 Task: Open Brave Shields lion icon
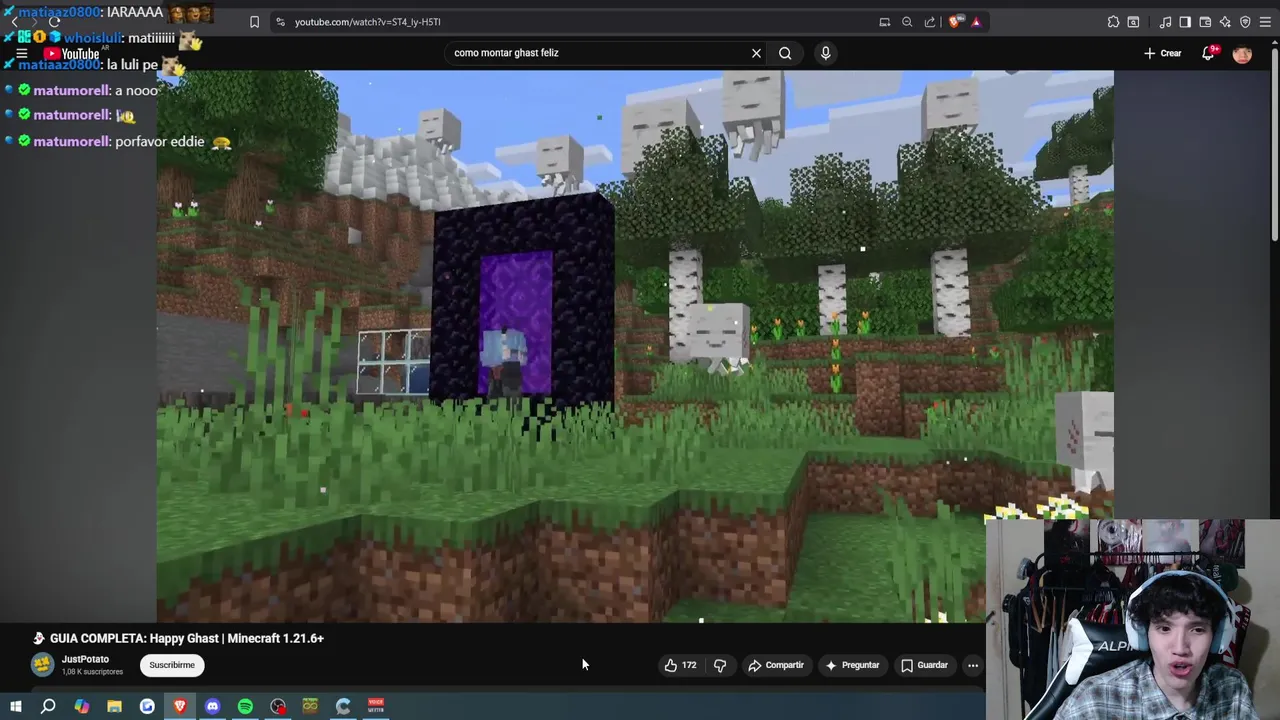tap(957, 22)
